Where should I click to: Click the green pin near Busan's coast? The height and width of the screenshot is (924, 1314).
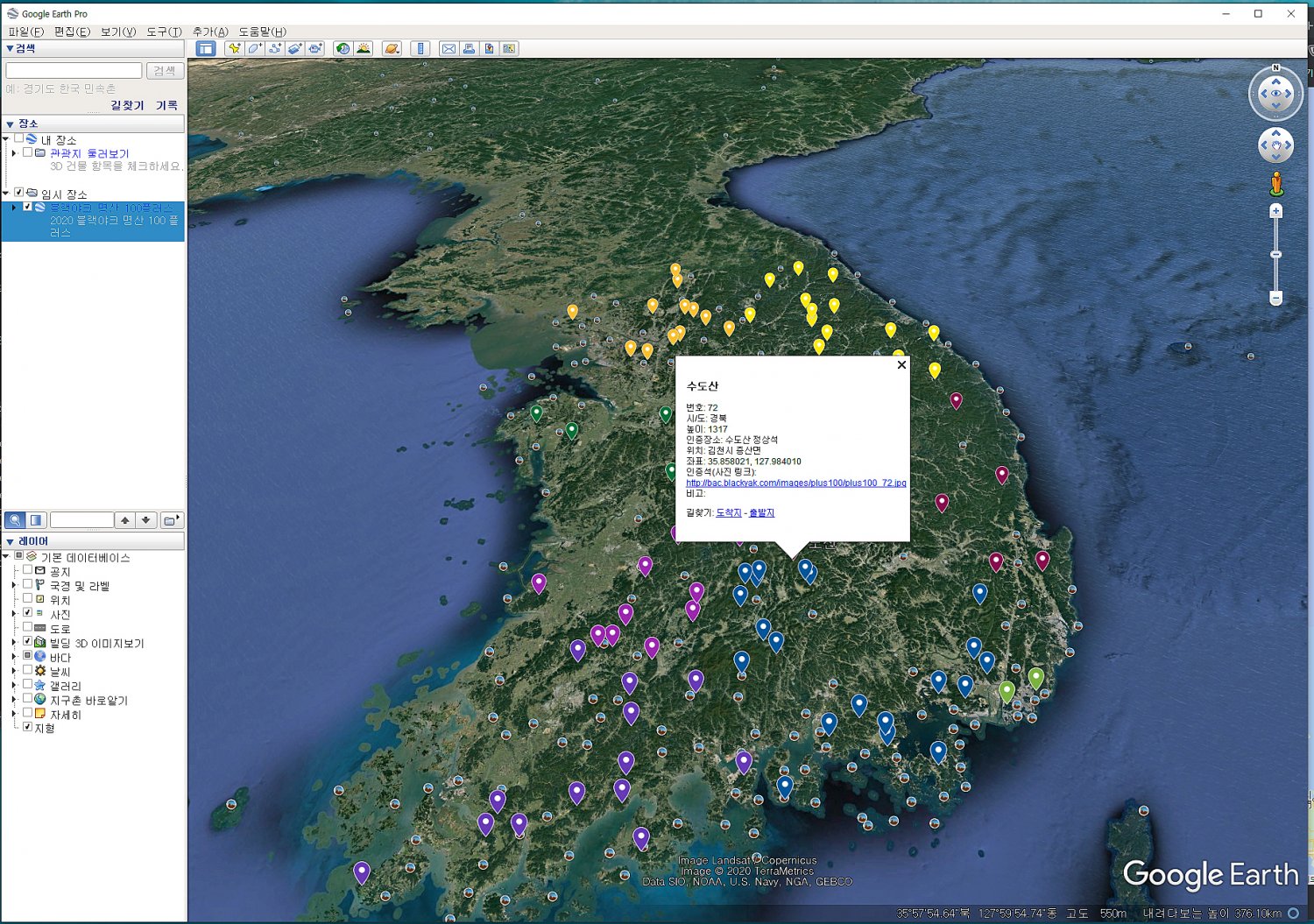tap(1036, 677)
